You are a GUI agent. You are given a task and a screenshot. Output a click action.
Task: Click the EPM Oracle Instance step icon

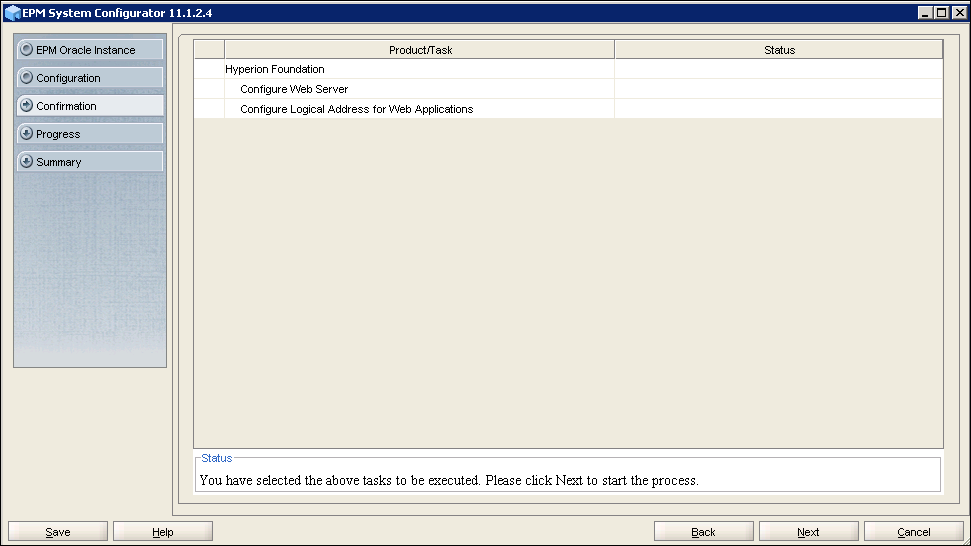[27, 50]
